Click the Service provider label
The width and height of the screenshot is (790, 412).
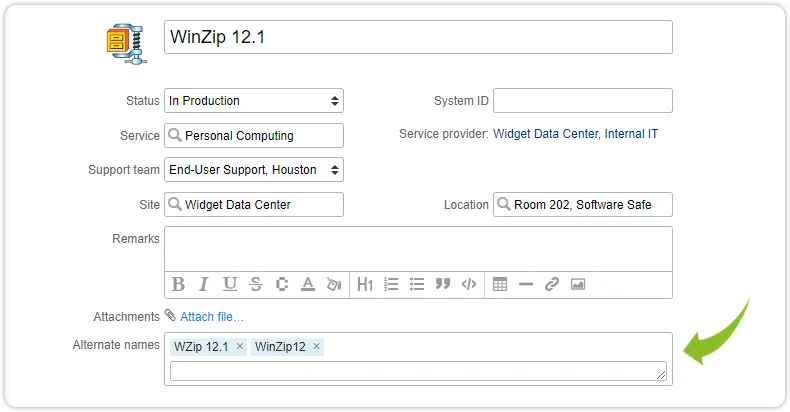(444, 134)
